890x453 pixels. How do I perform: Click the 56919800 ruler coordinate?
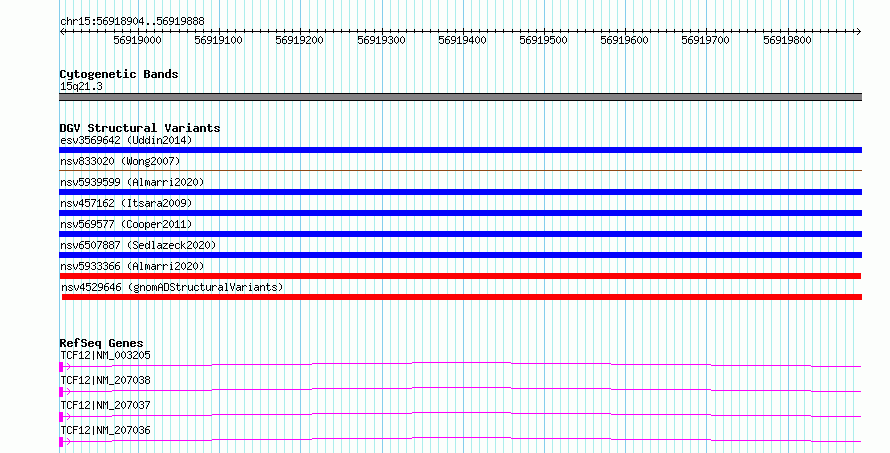(x=787, y=40)
